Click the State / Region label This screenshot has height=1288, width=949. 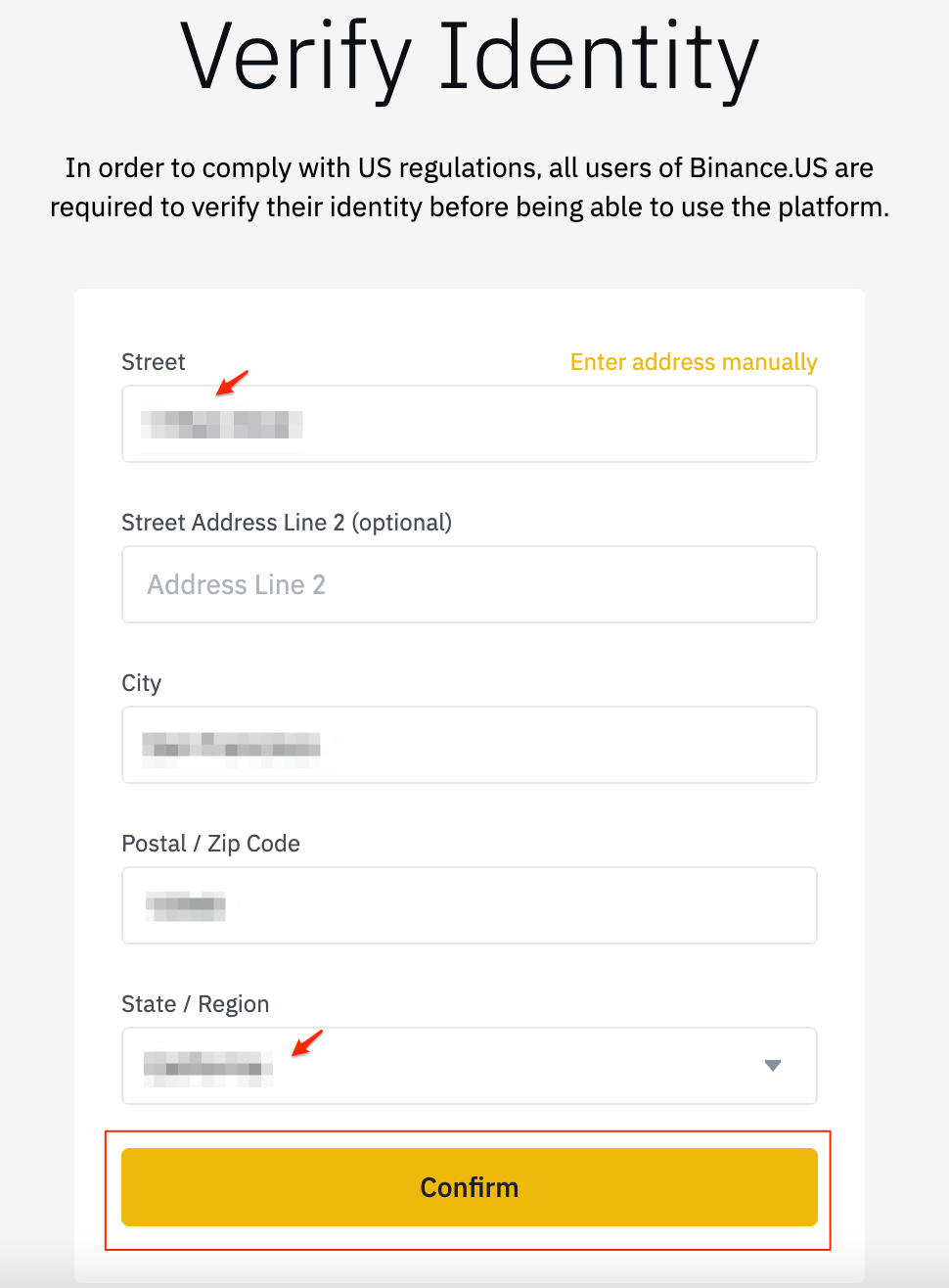(x=196, y=1004)
